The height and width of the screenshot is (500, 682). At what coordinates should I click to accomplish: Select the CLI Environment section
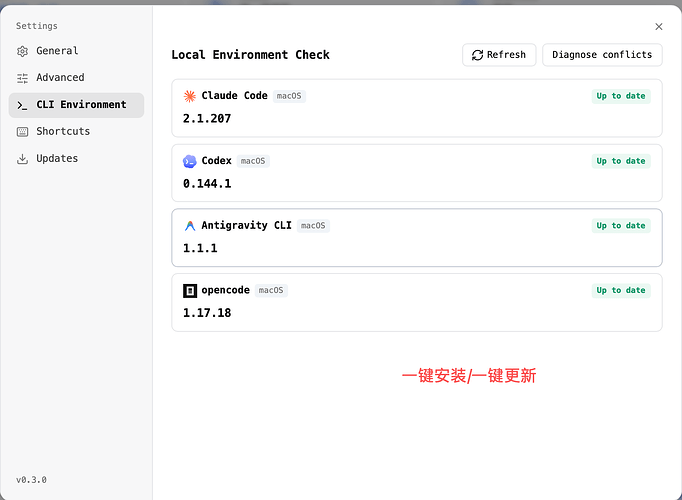(76, 105)
